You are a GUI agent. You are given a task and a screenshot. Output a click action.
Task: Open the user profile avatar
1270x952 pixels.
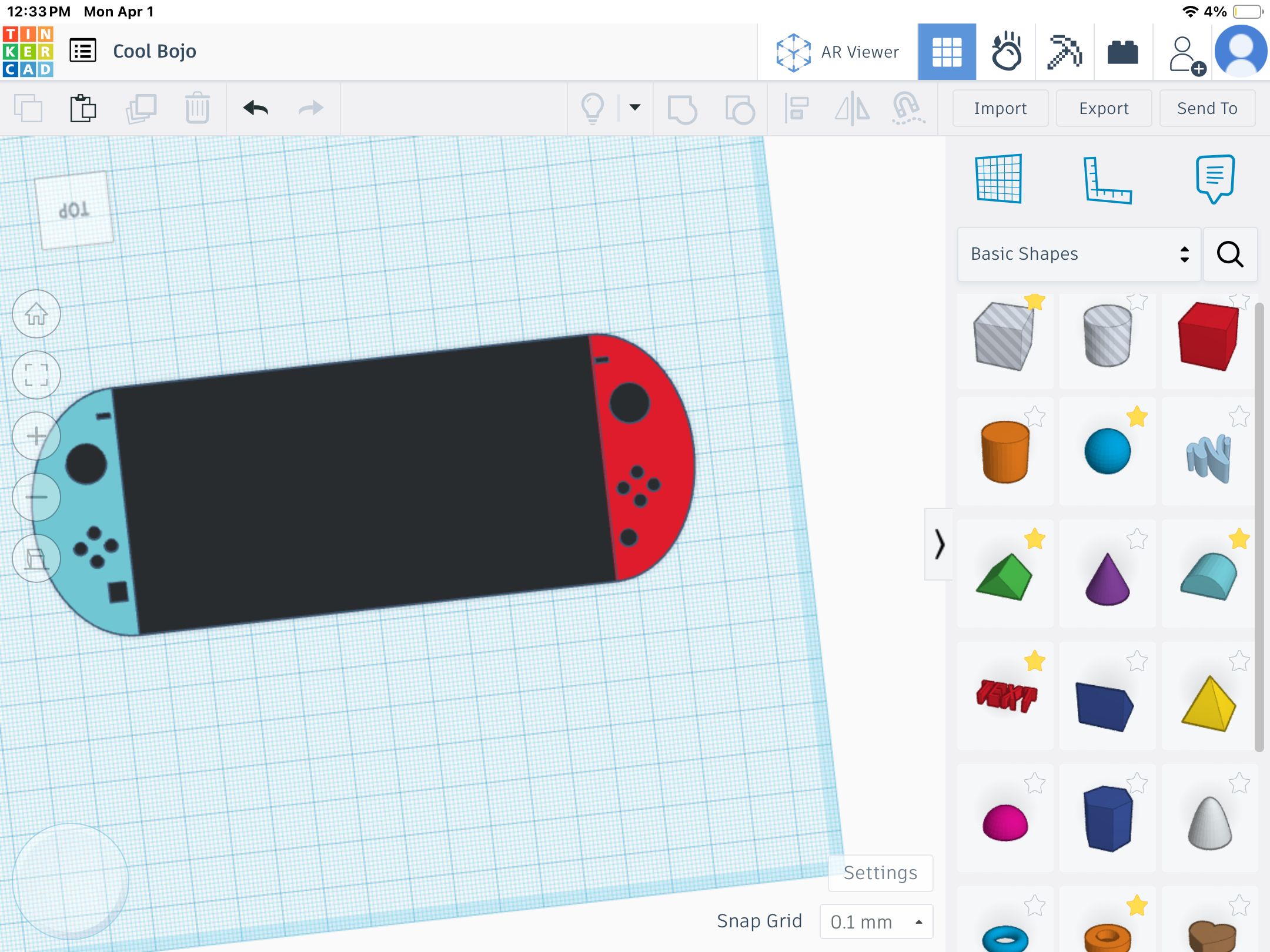click(x=1241, y=52)
